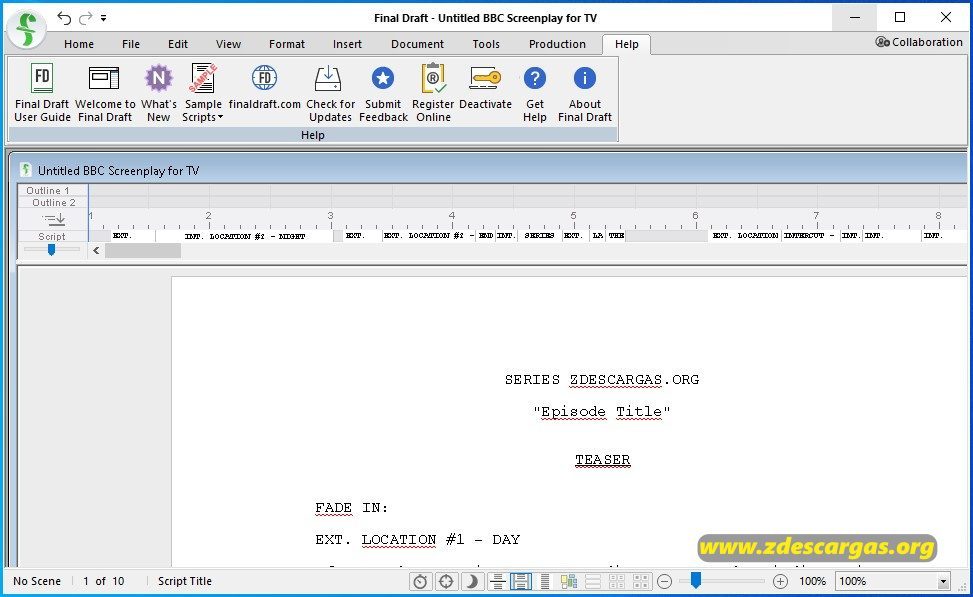
Task: Click Register Online
Action: pyautogui.click(x=433, y=93)
